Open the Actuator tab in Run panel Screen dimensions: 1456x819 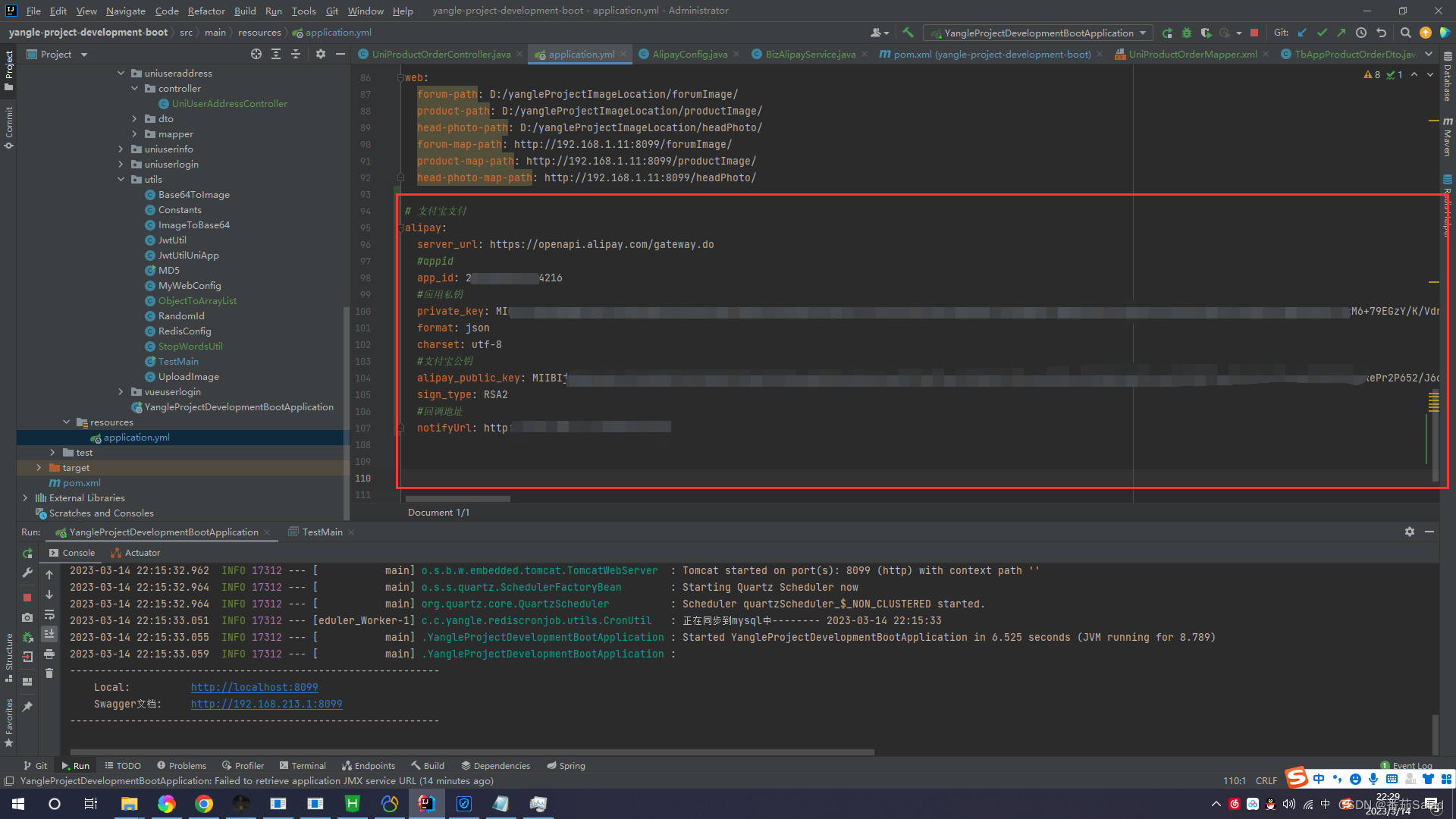point(136,553)
